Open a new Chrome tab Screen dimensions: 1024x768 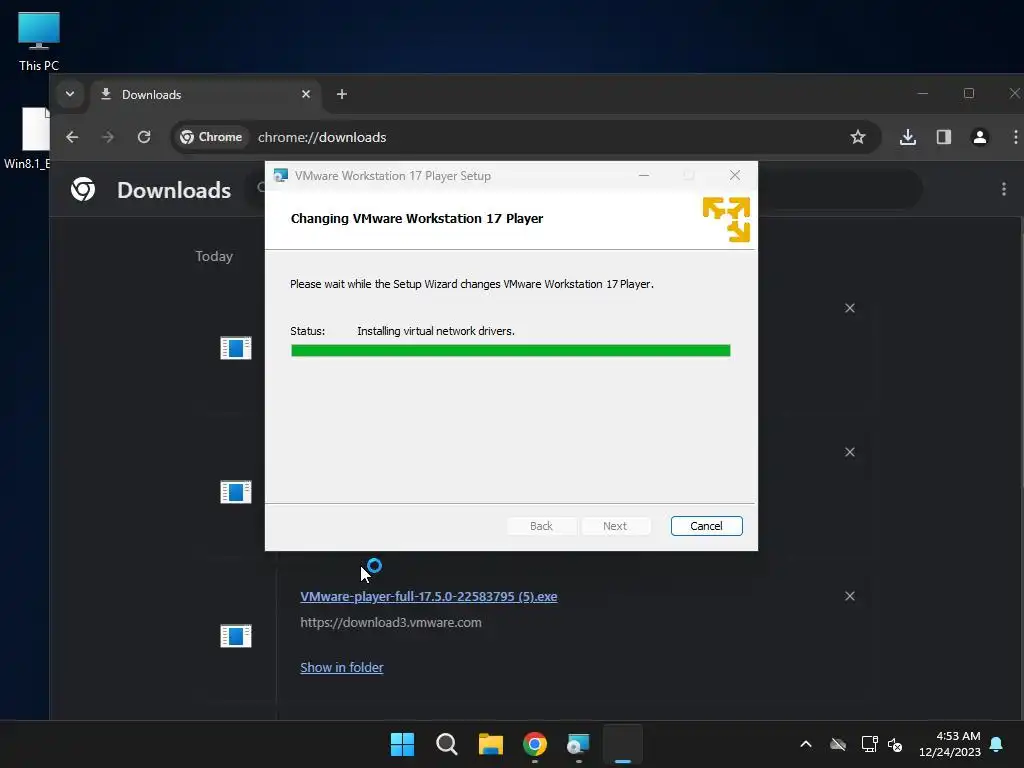342,94
